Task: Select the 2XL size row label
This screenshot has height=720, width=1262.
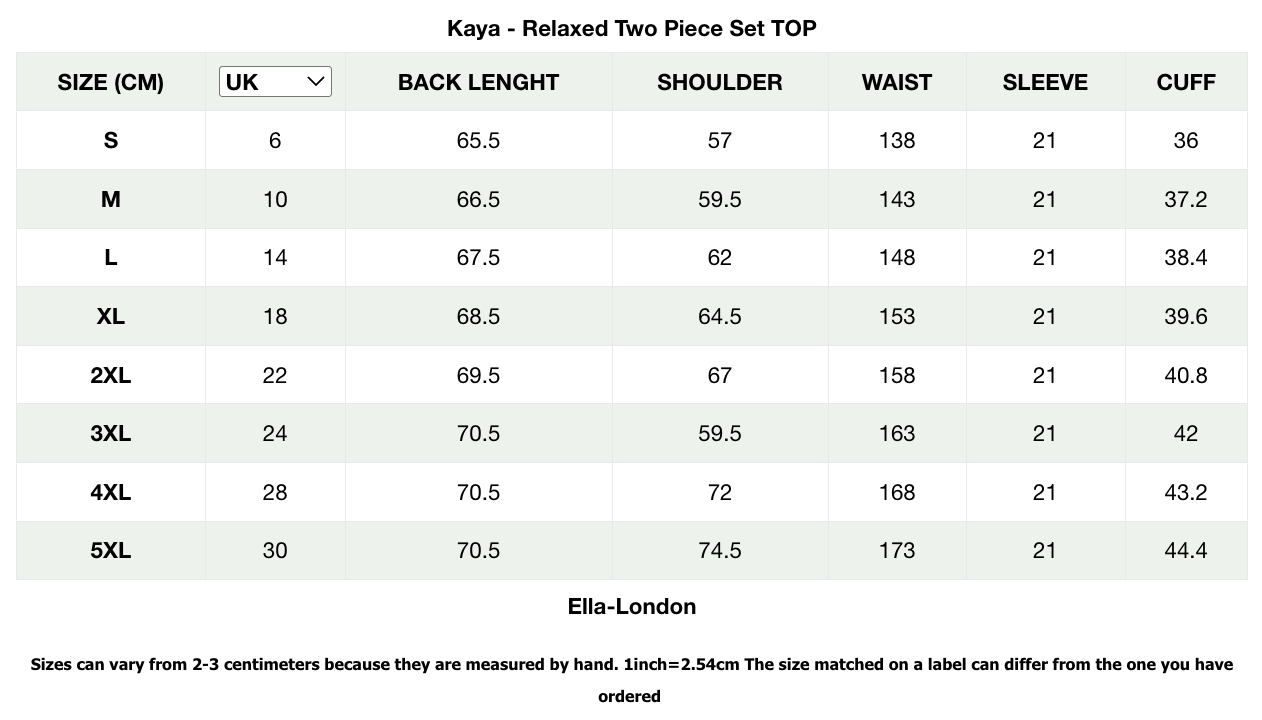Action: click(x=110, y=375)
